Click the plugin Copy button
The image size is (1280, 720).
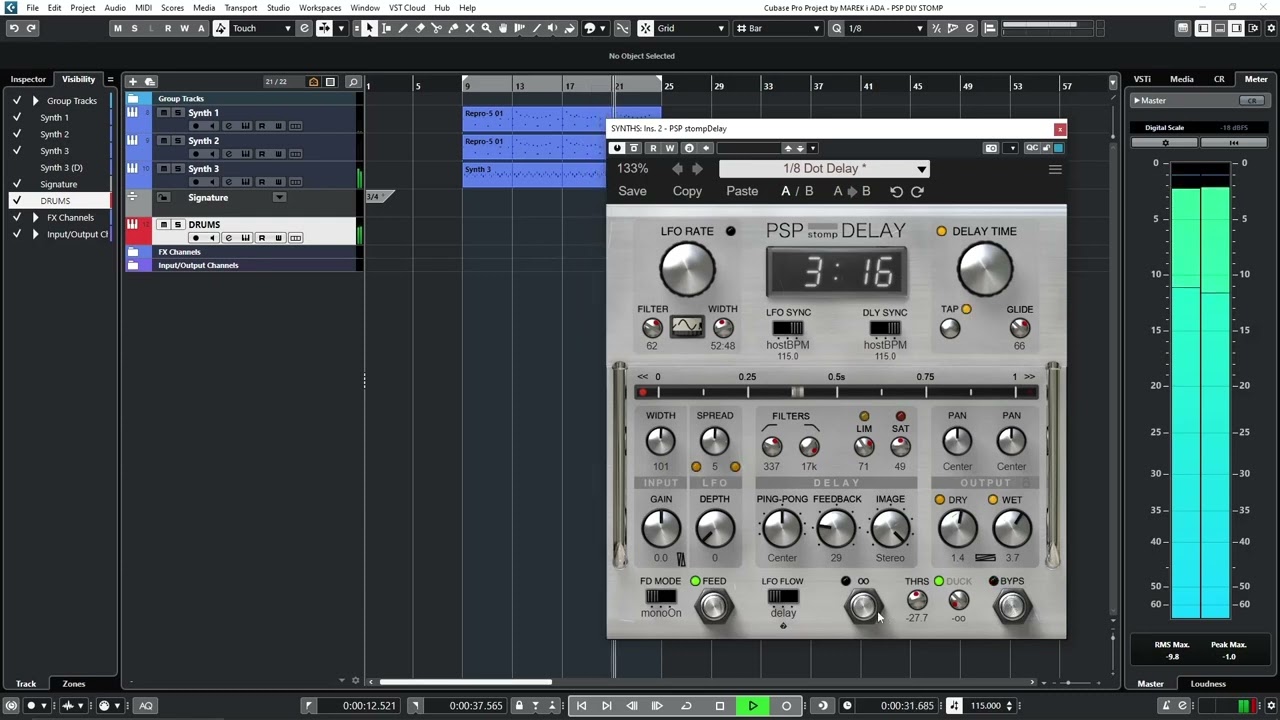(x=687, y=191)
